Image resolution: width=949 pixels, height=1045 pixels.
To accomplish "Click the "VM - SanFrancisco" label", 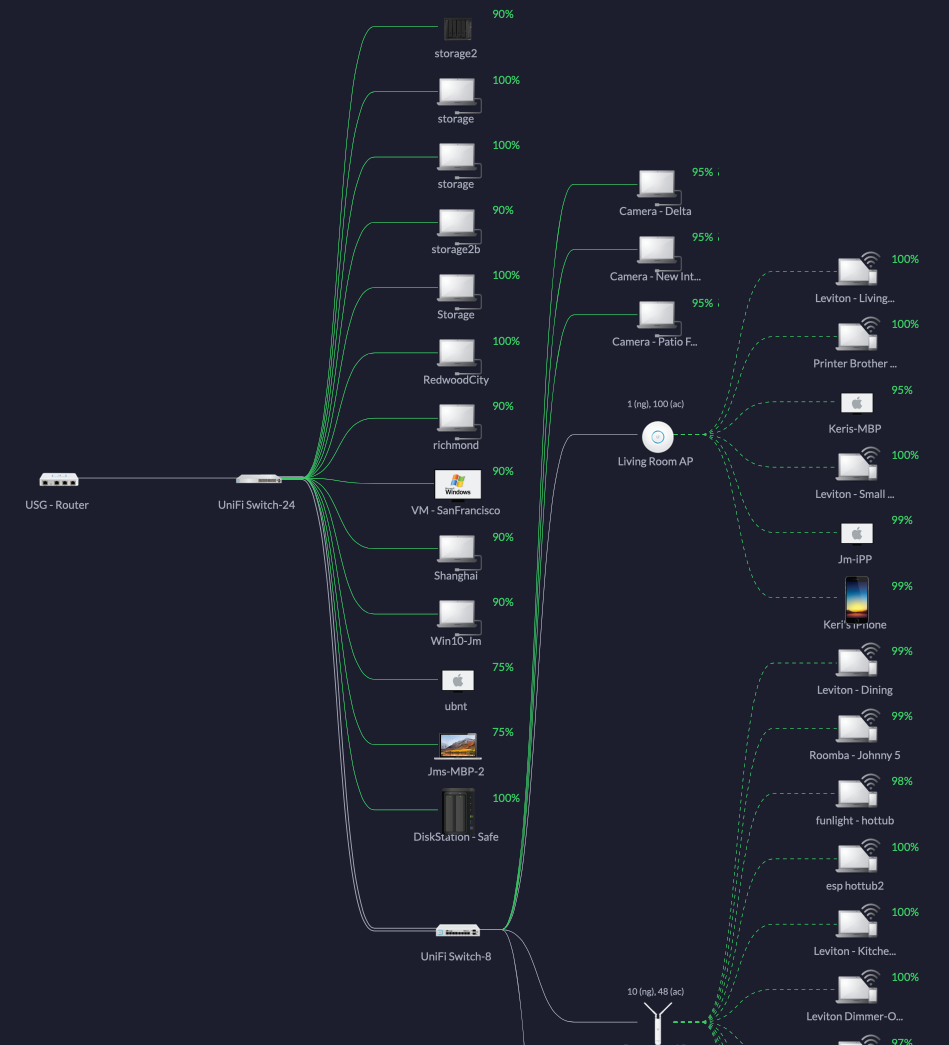I will point(456,511).
